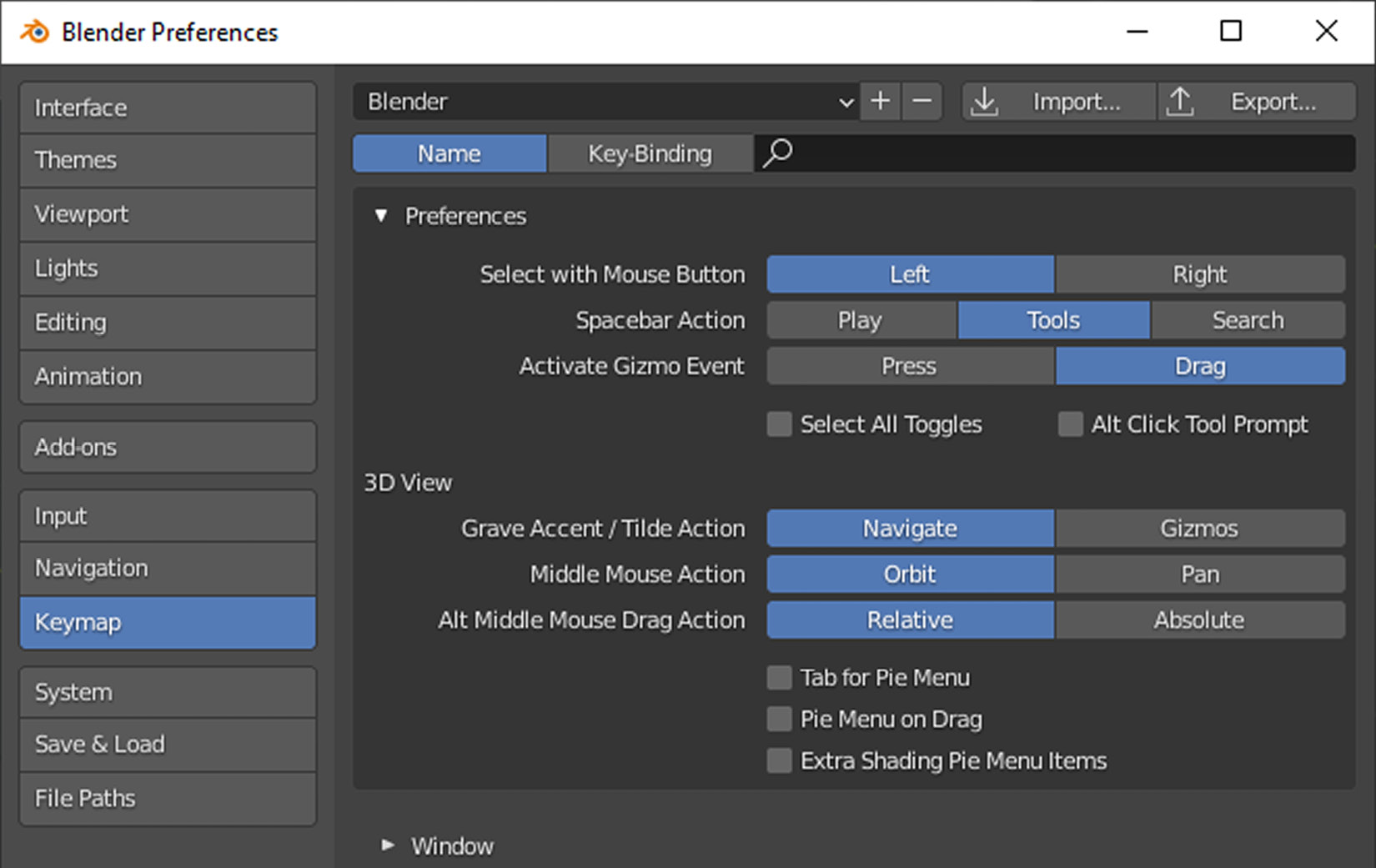Collapse the Preferences section triangle

coord(381,216)
